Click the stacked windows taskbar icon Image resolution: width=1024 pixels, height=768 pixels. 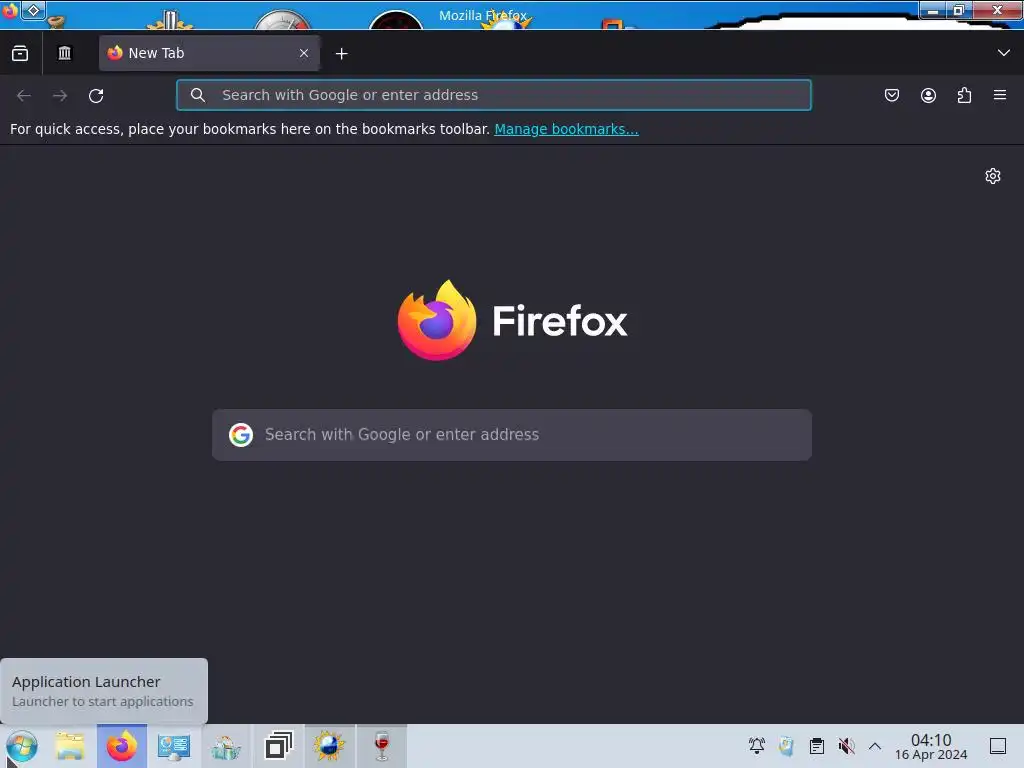point(278,746)
